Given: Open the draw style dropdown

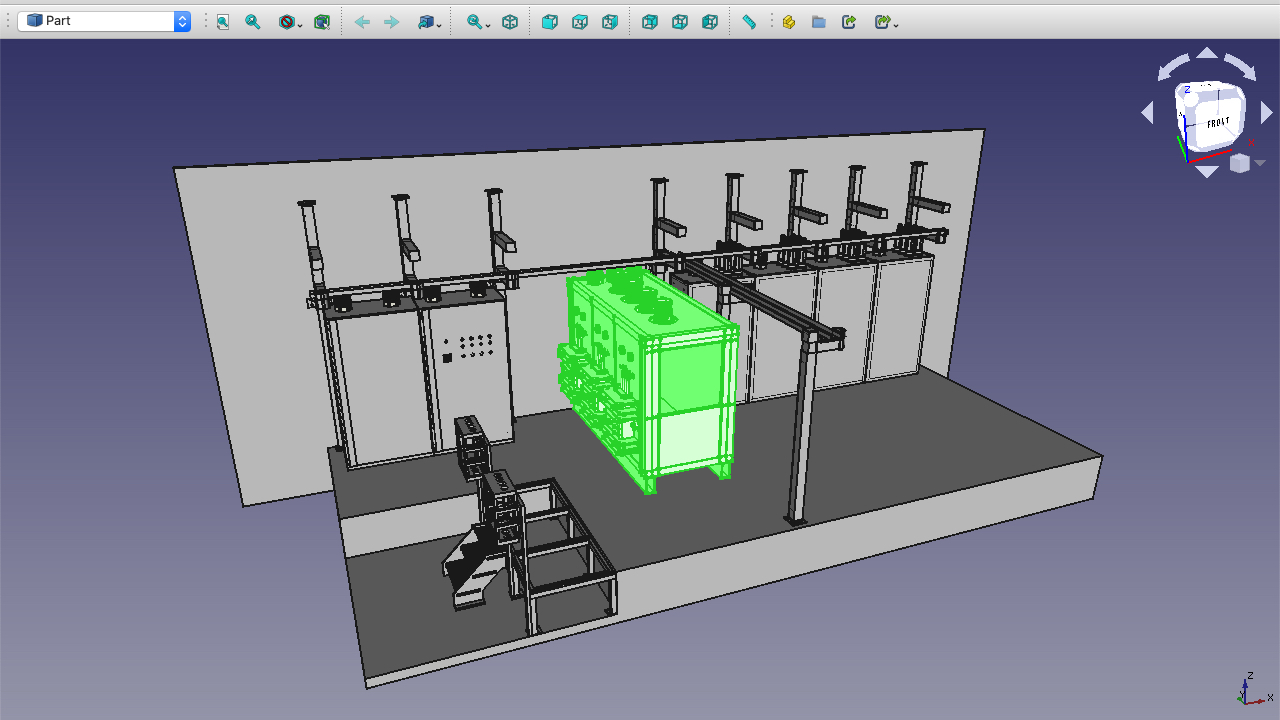Looking at the screenshot, I should 290,21.
